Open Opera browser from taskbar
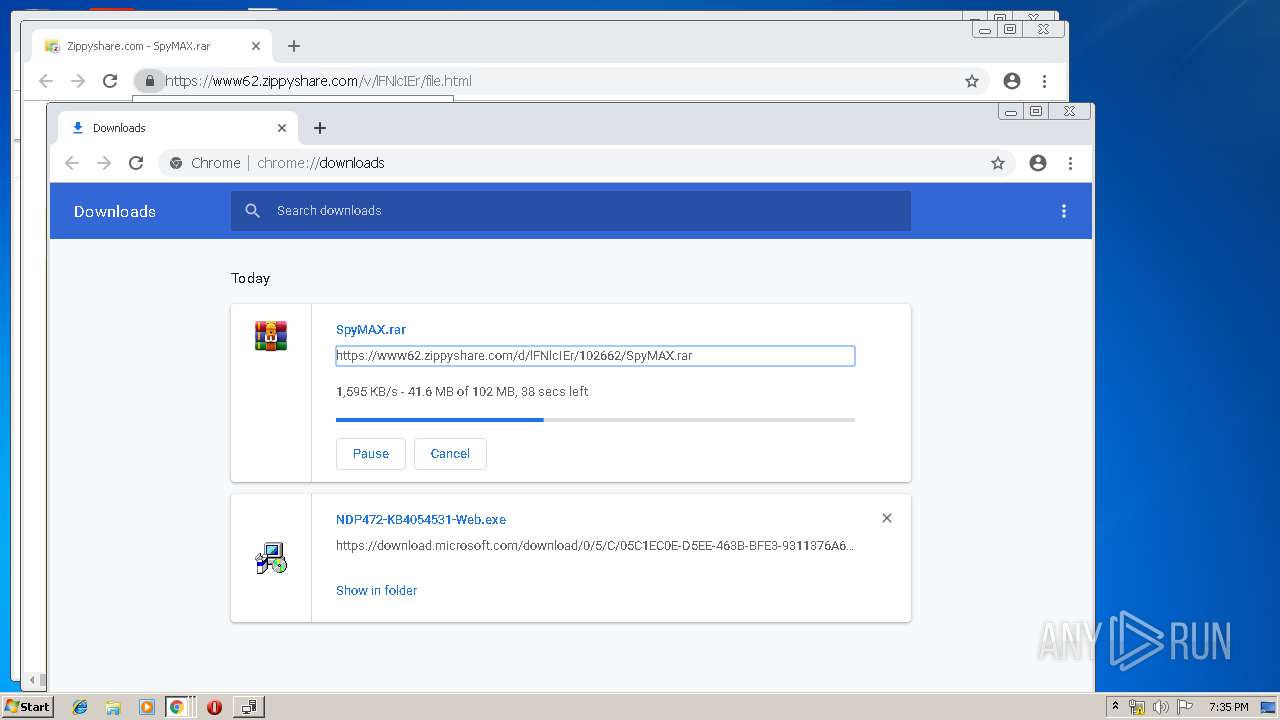Viewport: 1280px width, 720px height. coord(213,707)
